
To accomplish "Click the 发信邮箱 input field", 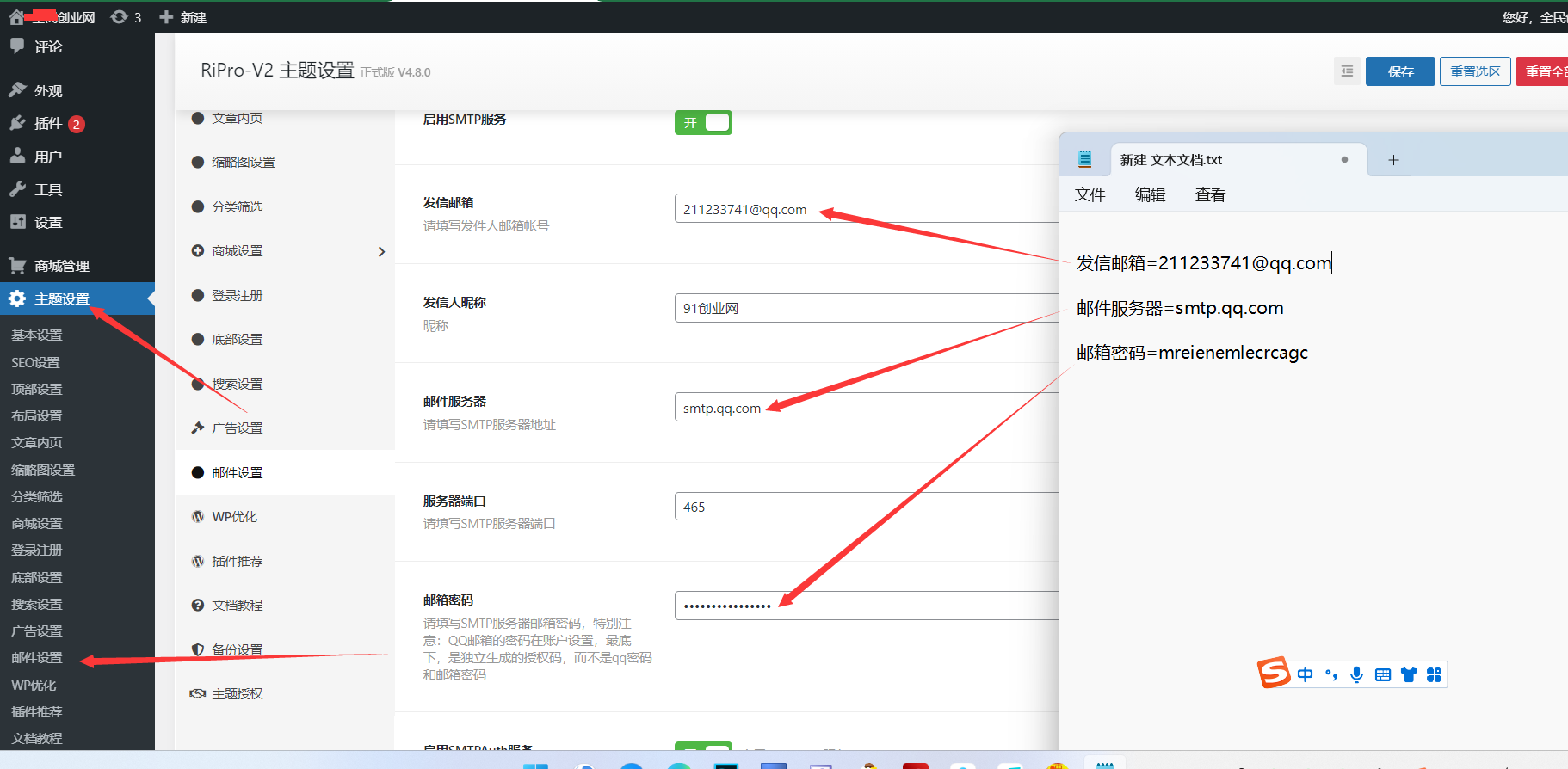I will pos(867,209).
